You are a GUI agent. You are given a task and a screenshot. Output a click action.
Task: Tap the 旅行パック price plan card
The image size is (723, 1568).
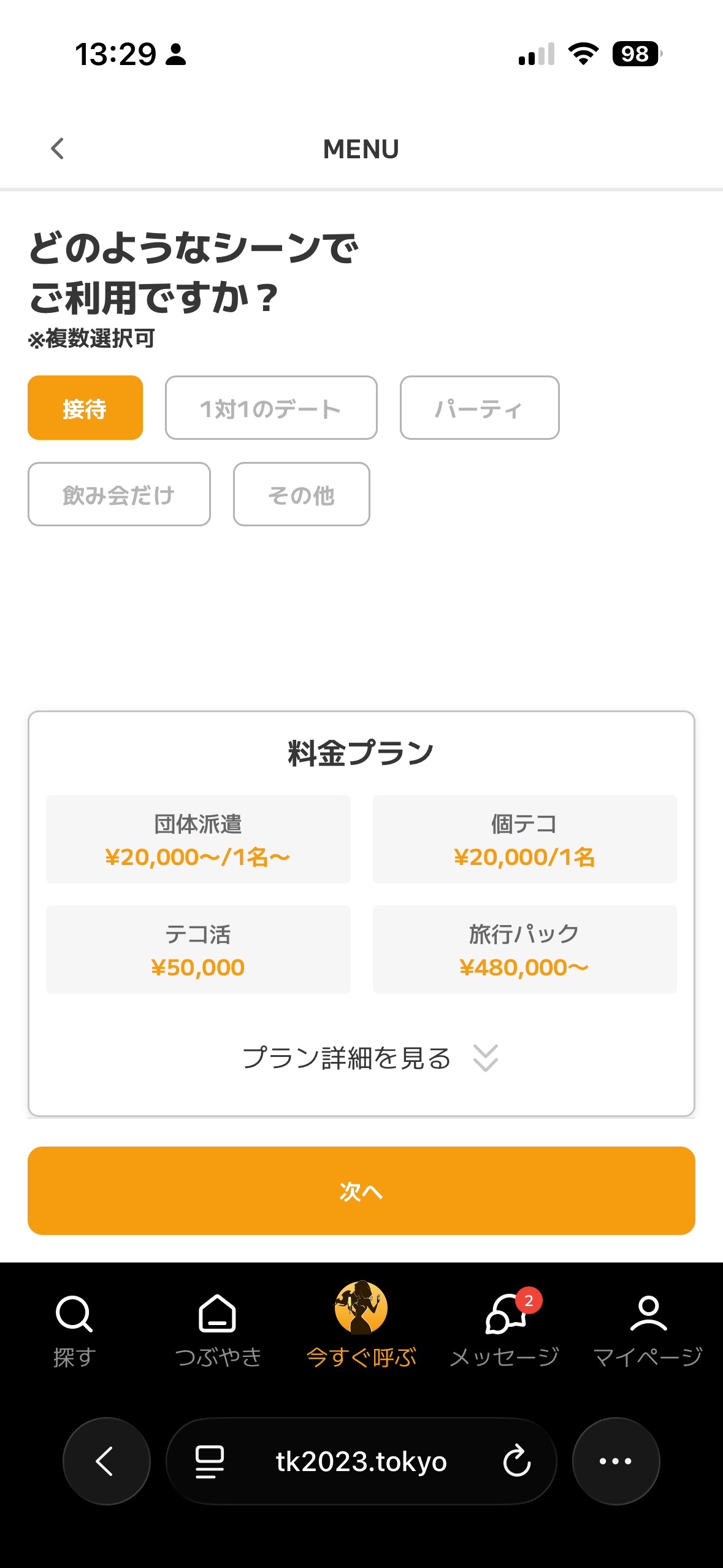click(x=524, y=950)
